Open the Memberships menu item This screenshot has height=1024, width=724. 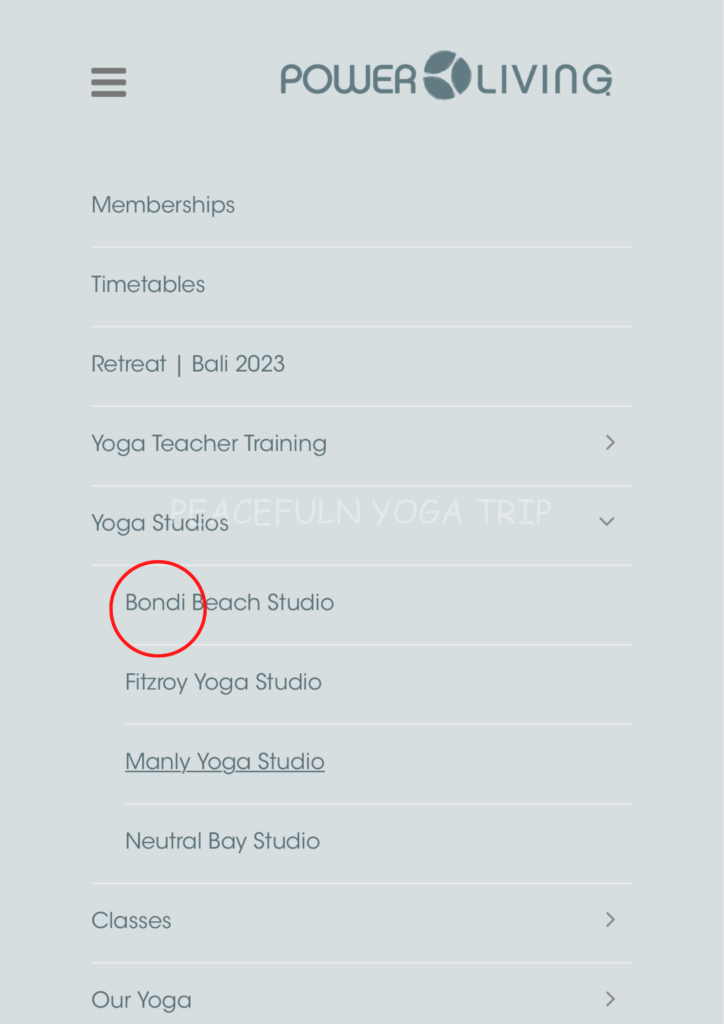tap(163, 205)
